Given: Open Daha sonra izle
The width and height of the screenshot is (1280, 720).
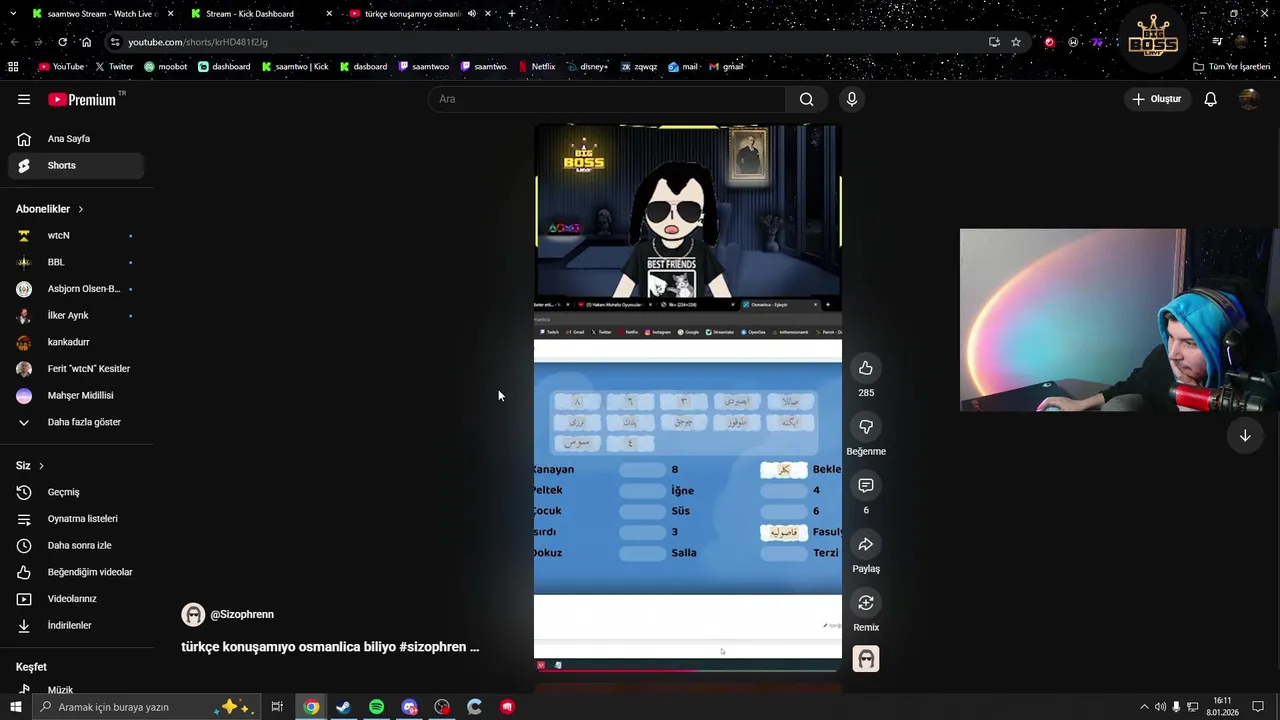Looking at the screenshot, I should click(76, 545).
